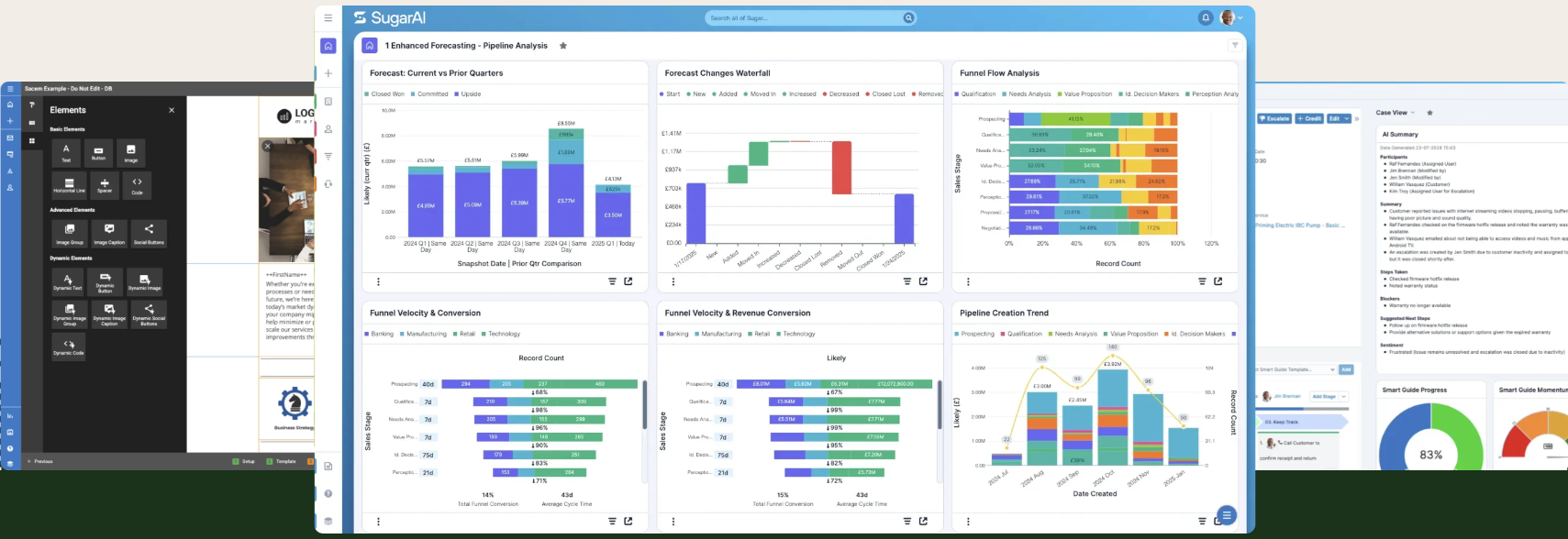This screenshot has width=1568, height=539.
Task: Close the Elements panel
Action: [172, 110]
